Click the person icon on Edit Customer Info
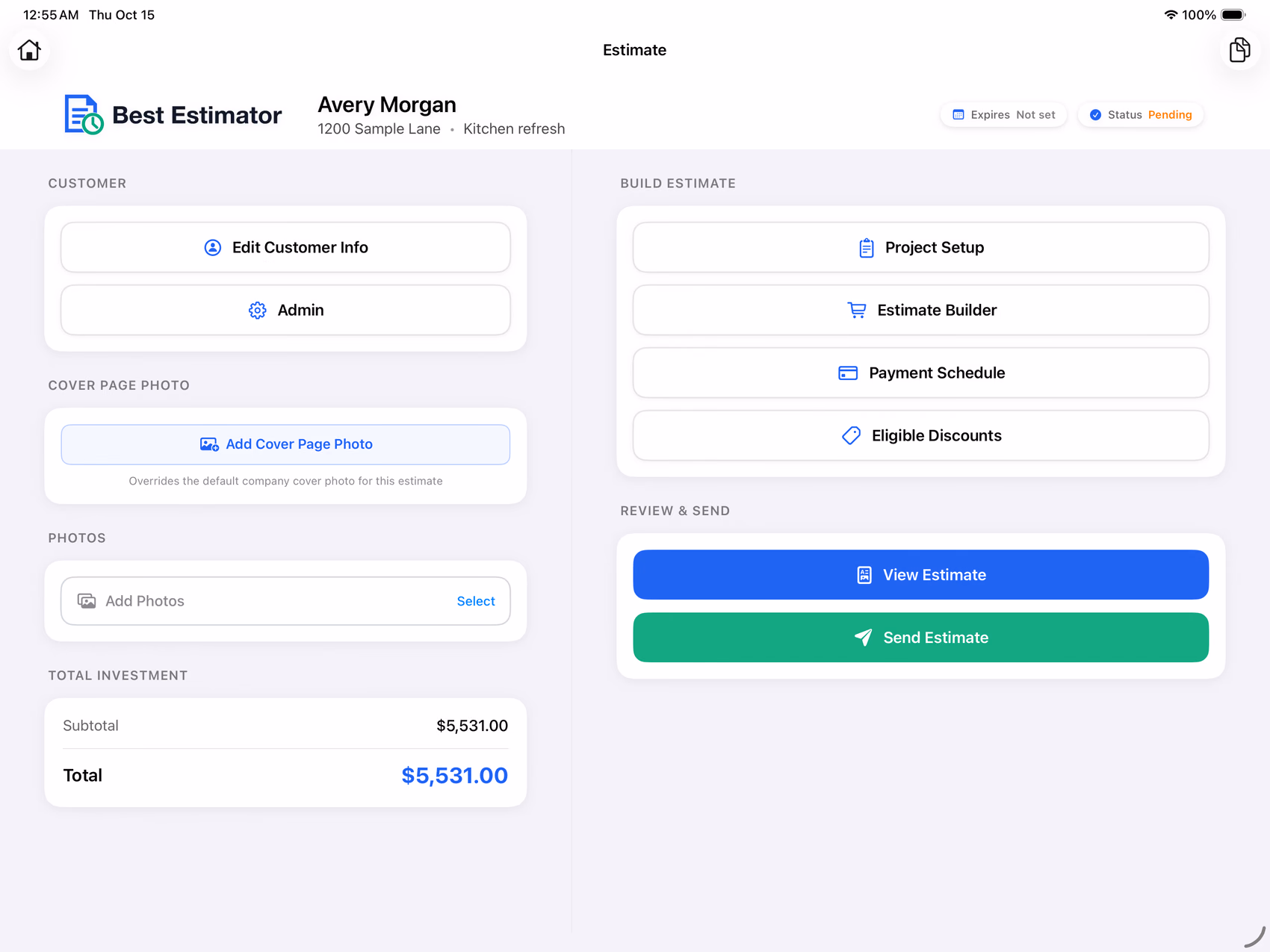 pyautogui.click(x=213, y=247)
